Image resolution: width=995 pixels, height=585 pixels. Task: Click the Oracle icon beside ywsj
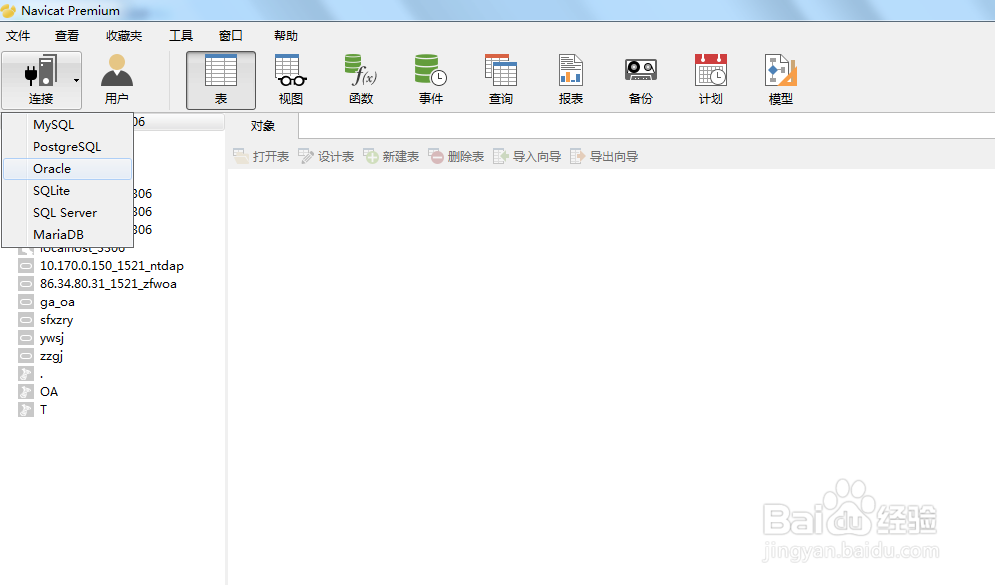[26, 338]
